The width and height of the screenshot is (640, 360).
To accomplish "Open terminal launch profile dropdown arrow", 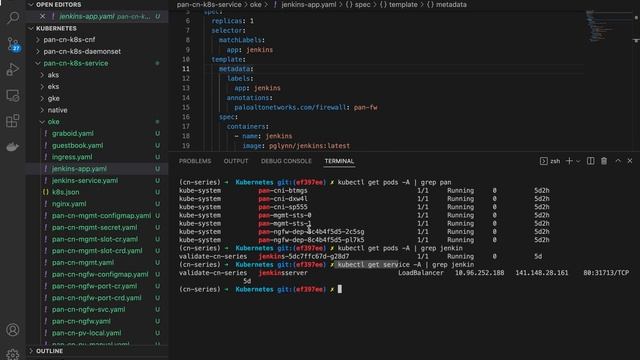I will pyautogui.click(x=578, y=161).
